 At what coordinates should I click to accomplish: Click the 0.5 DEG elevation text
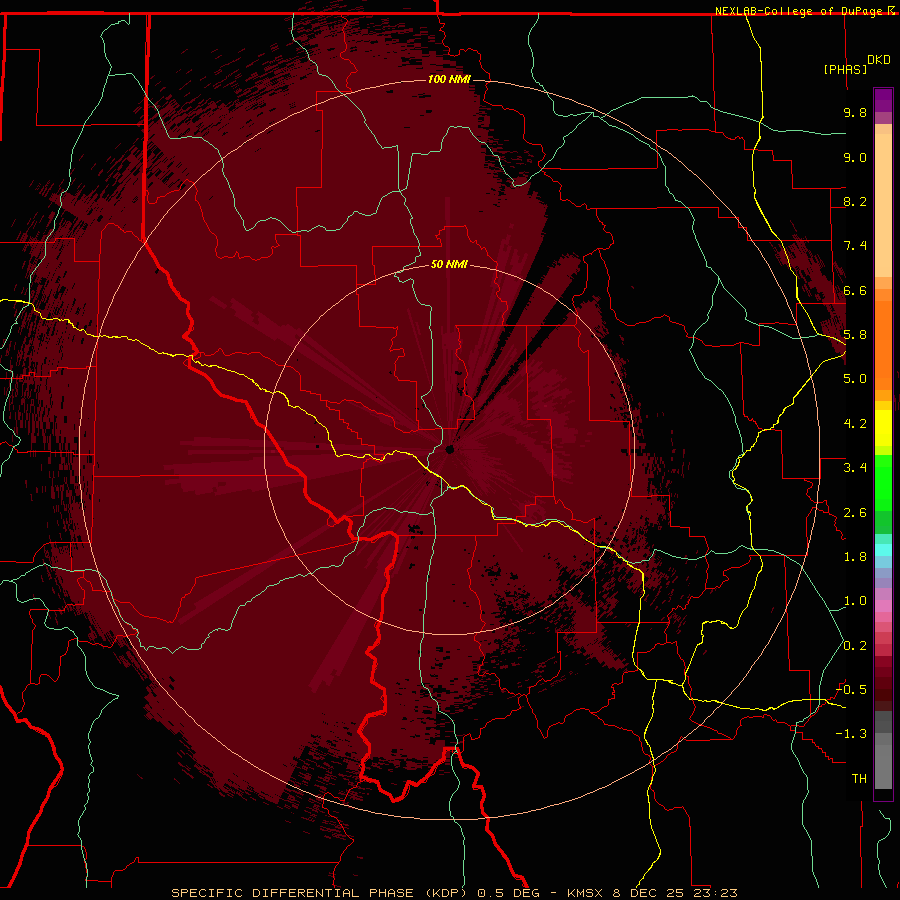click(509, 893)
